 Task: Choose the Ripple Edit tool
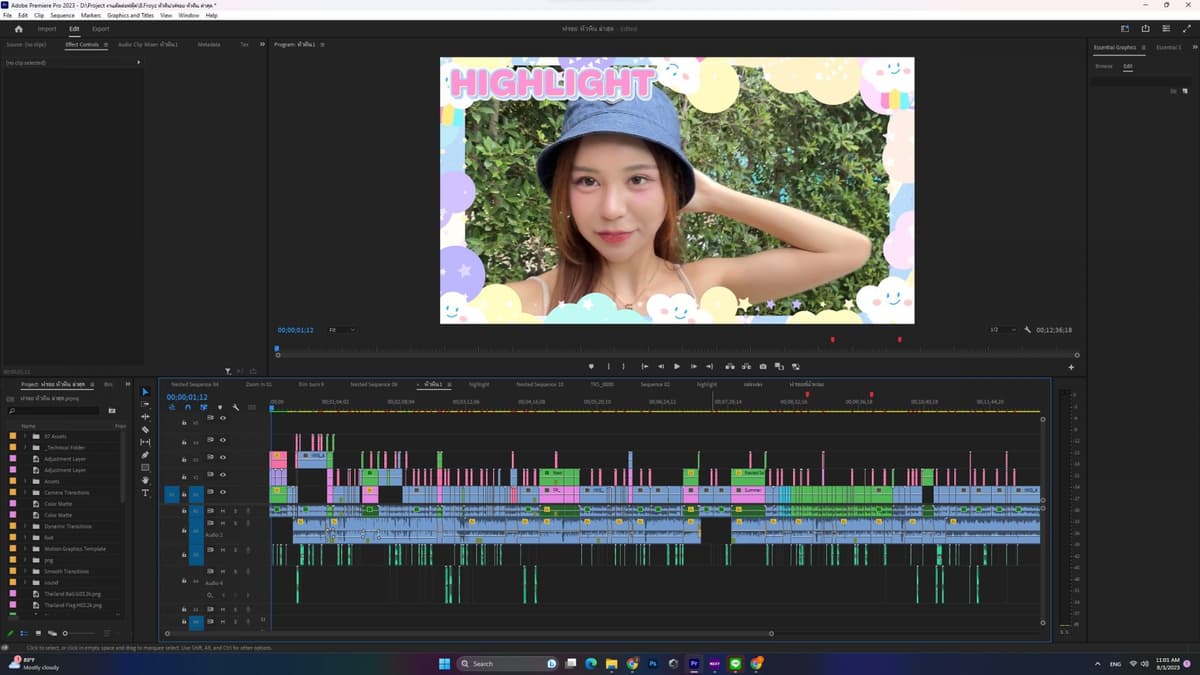145,417
